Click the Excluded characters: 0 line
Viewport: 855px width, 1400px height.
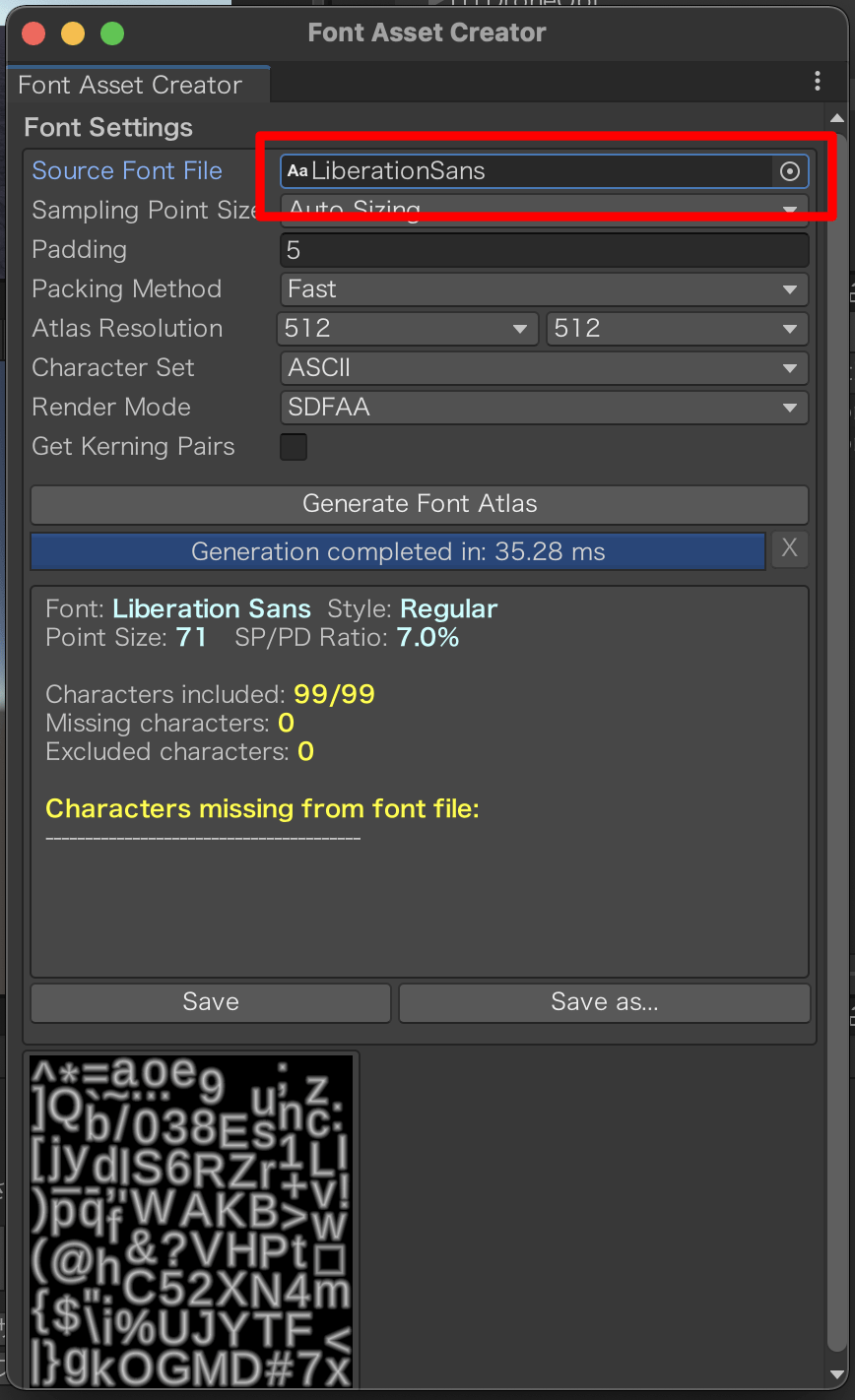[179, 752]
